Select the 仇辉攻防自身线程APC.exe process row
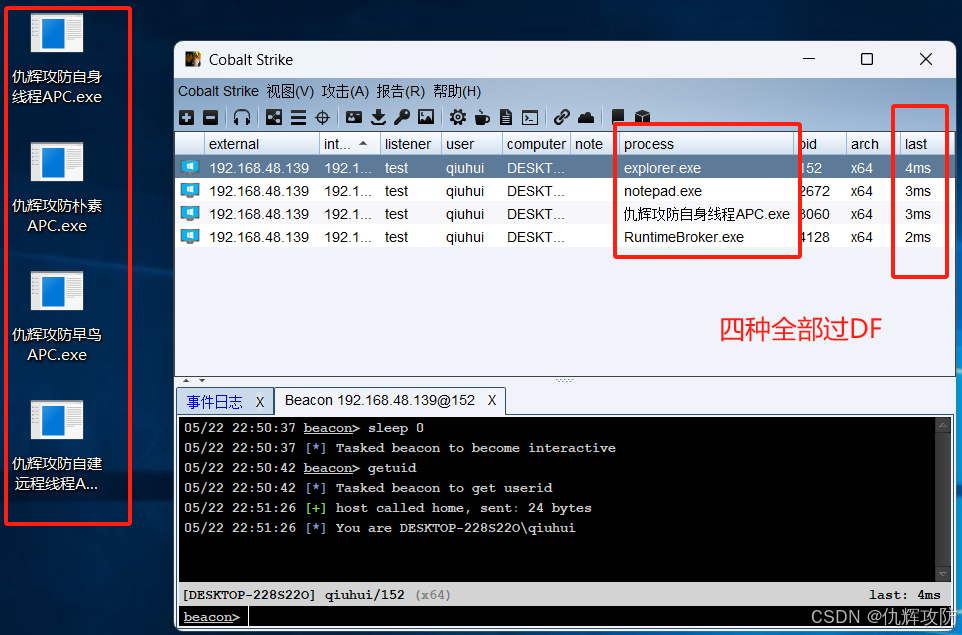The height and width of the screenshot is (635, 962). click(564, 214)
